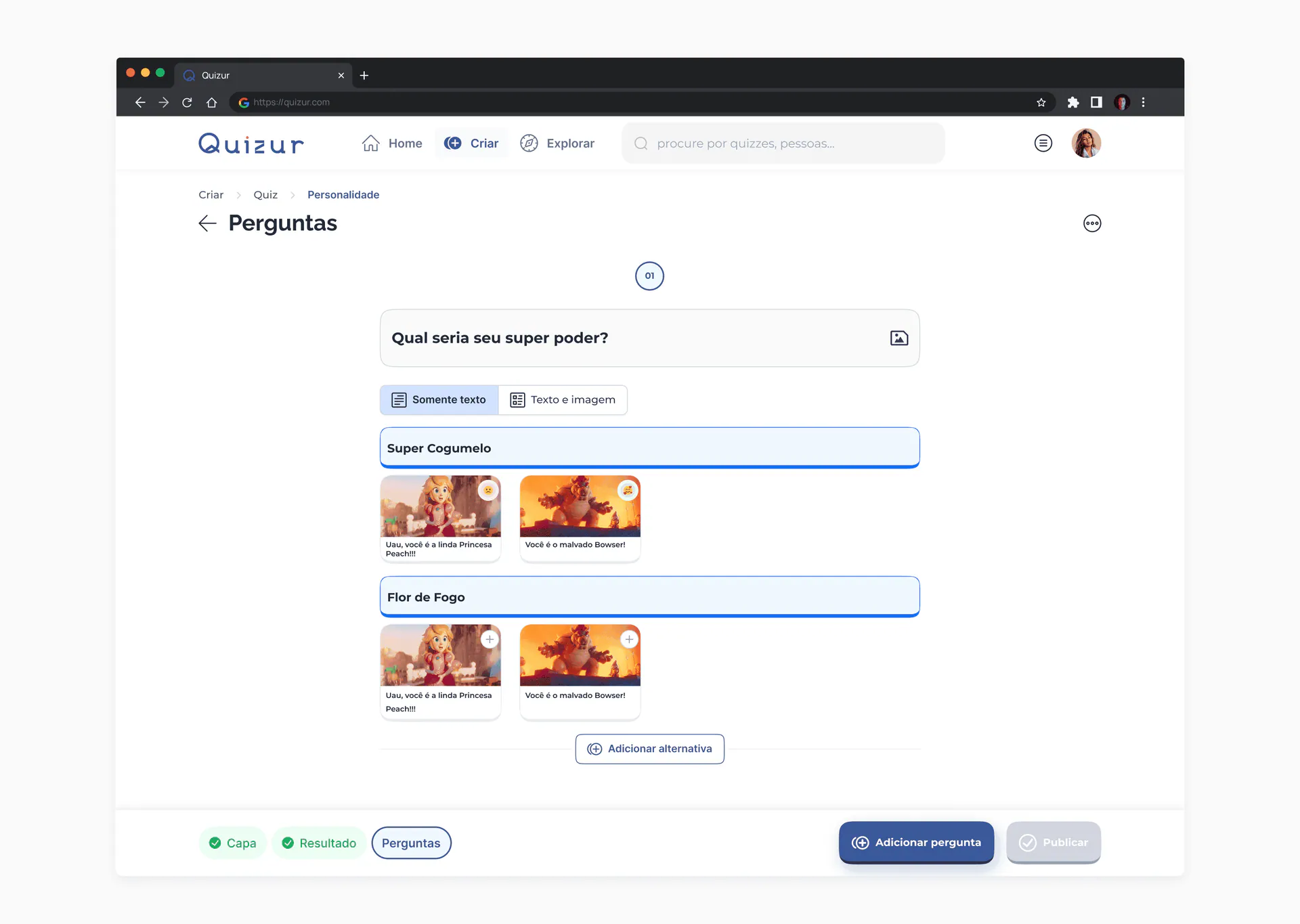This screenshot has width=1300, height=924.
Task: Close the Quizur browser tab
Action: [341, 75]
